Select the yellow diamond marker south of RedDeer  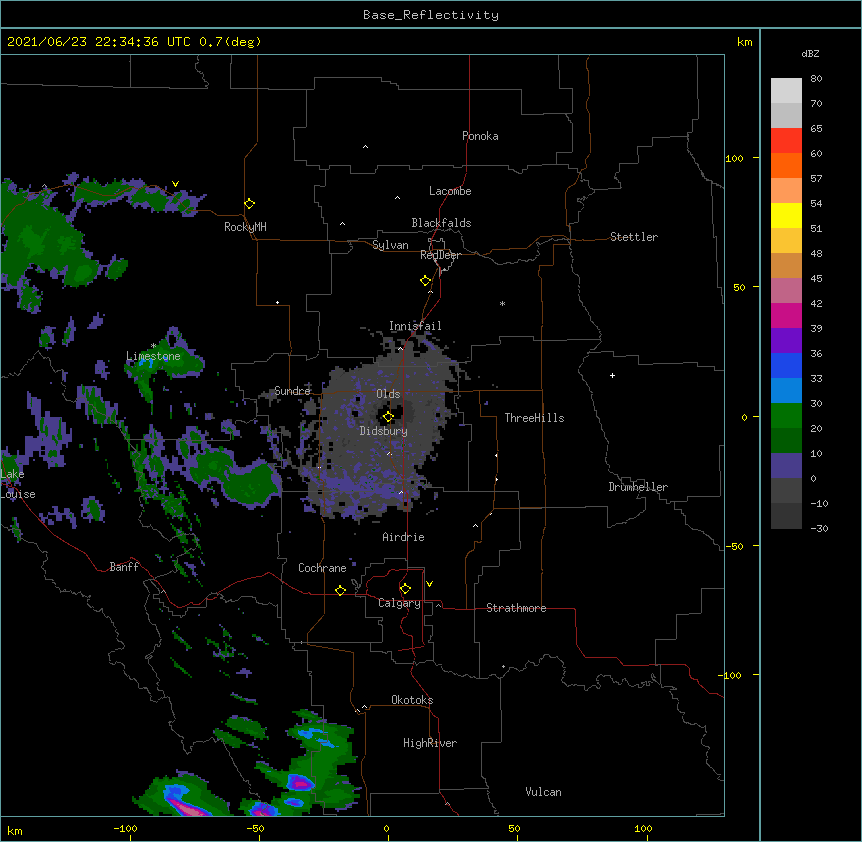tap(426, 280)
